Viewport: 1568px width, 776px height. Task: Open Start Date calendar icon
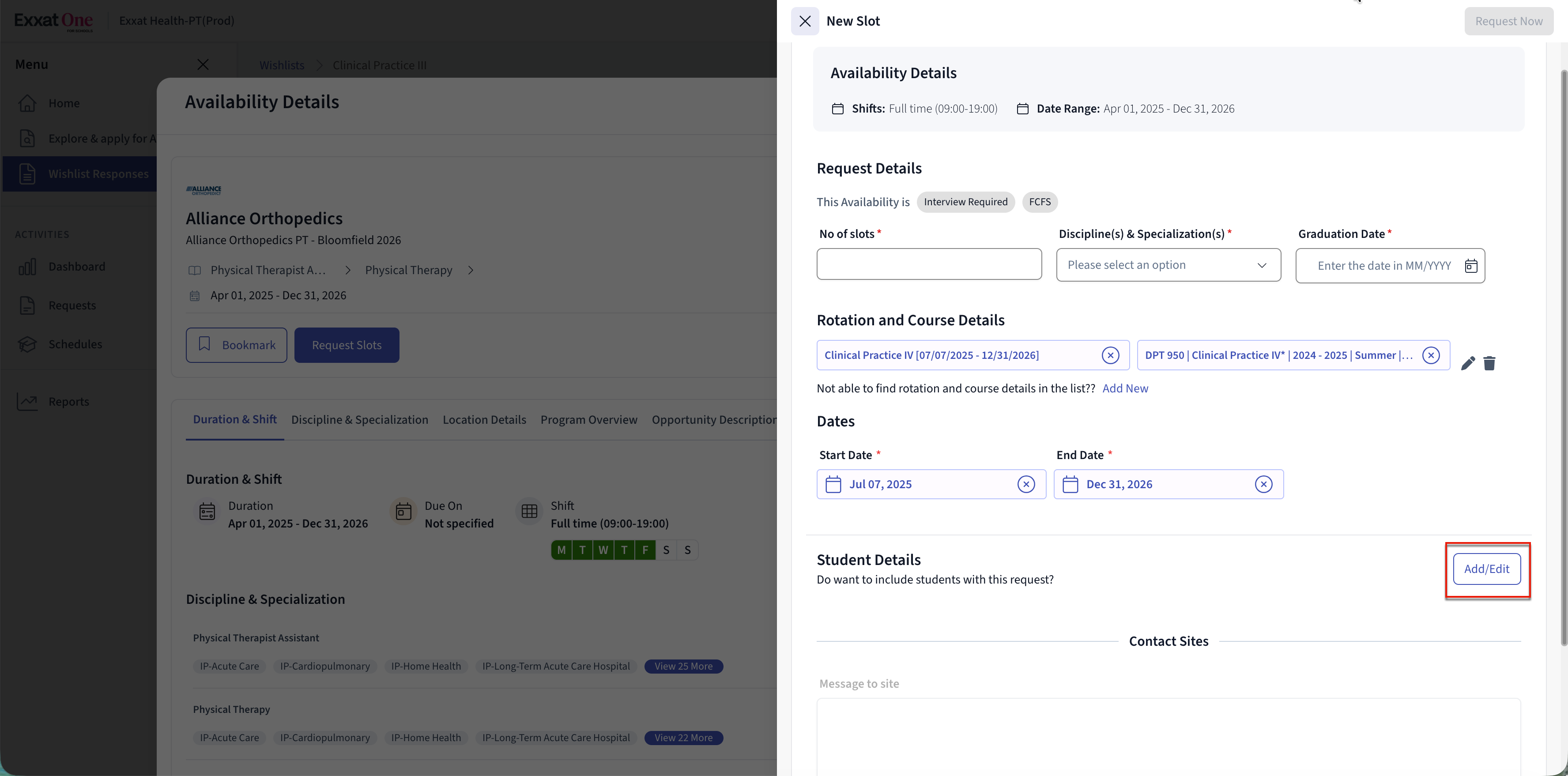[833, 485]
